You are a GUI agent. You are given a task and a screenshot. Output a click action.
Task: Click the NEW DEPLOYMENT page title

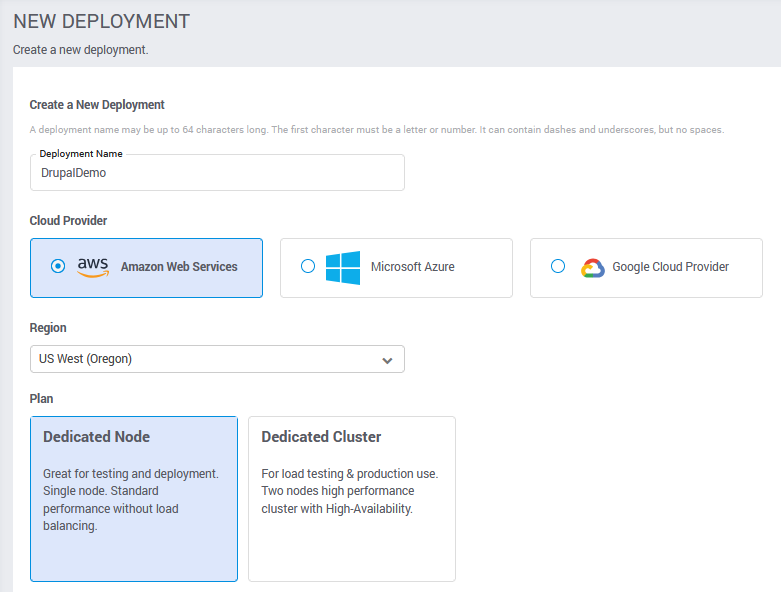click(101, 21)
